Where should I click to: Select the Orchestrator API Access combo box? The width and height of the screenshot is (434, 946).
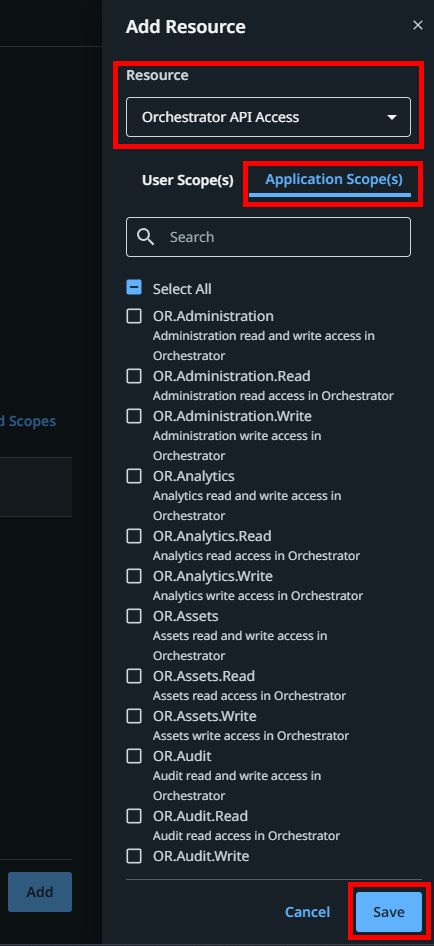point(268,117)
